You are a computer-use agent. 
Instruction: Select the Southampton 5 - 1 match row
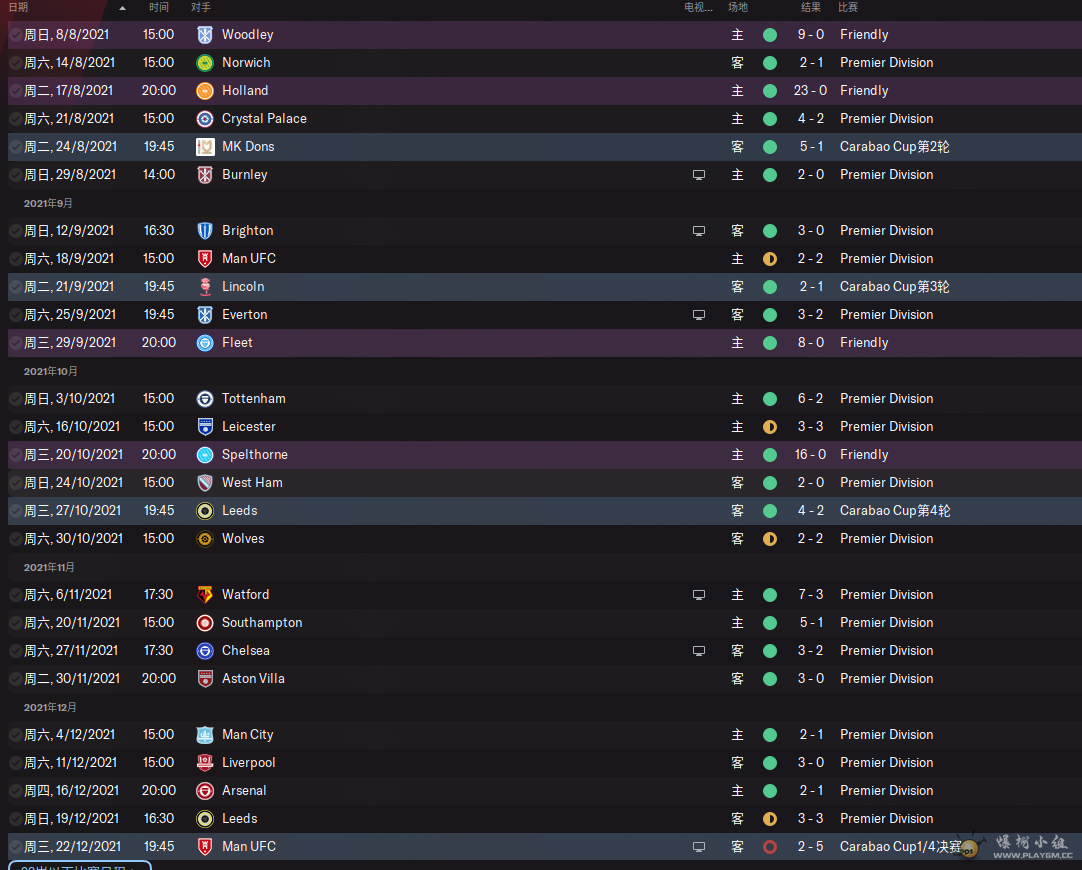click(x=544, y=623)
